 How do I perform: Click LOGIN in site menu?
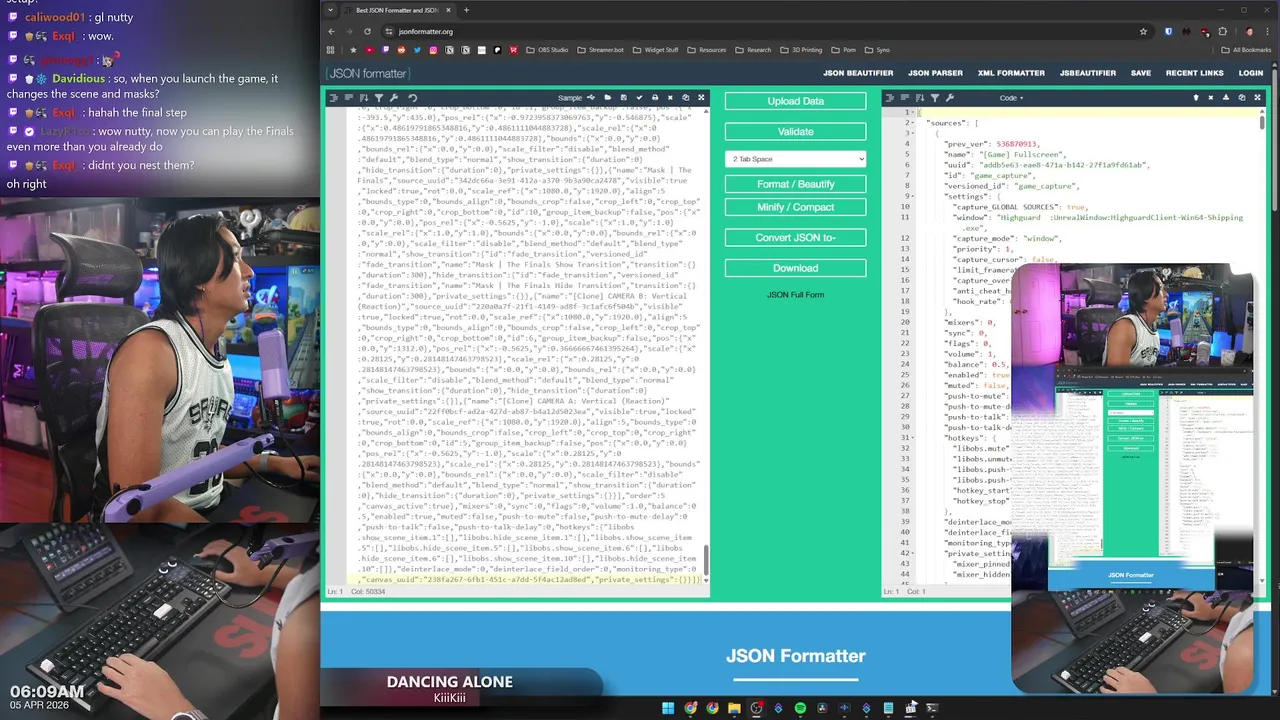pos(1251,73)
